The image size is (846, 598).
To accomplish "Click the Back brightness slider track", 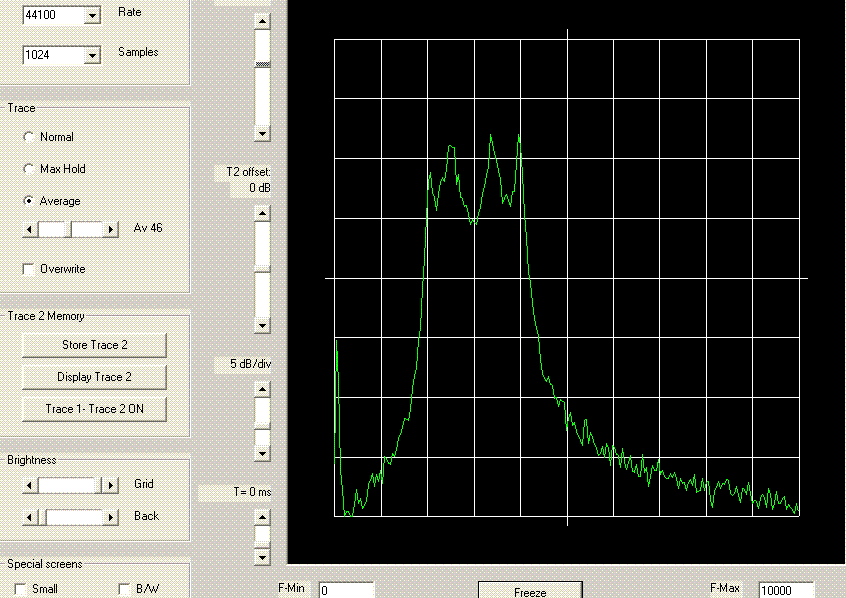I will 70,518.
